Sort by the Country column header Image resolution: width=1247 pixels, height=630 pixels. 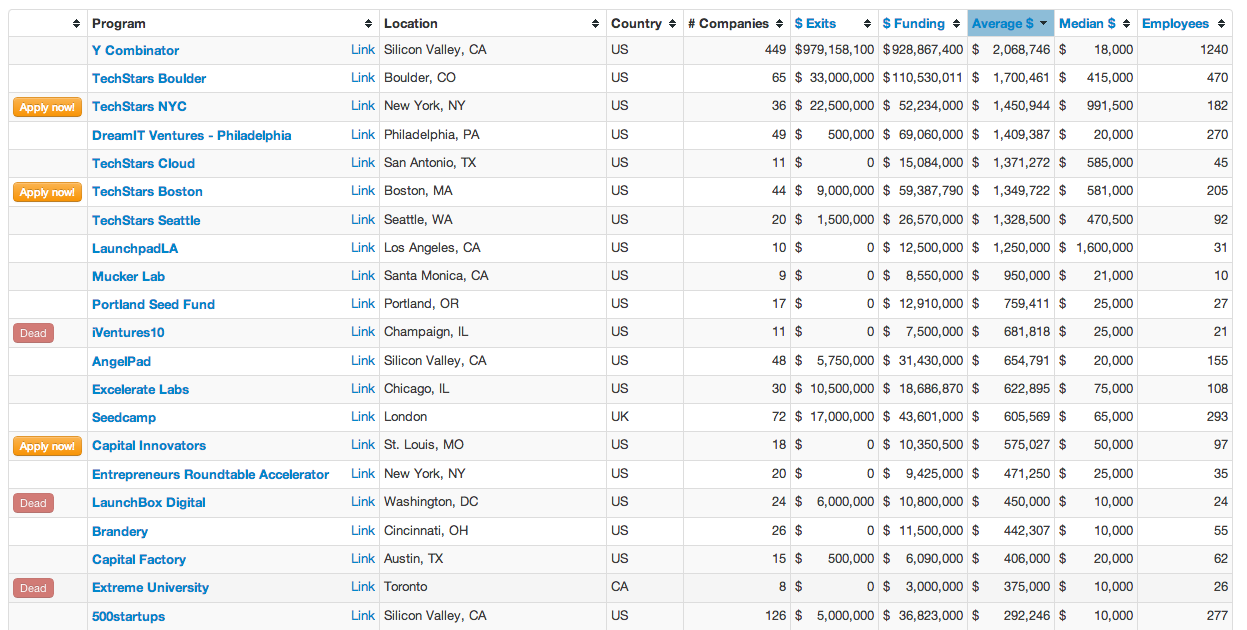[x=644, y=23]
